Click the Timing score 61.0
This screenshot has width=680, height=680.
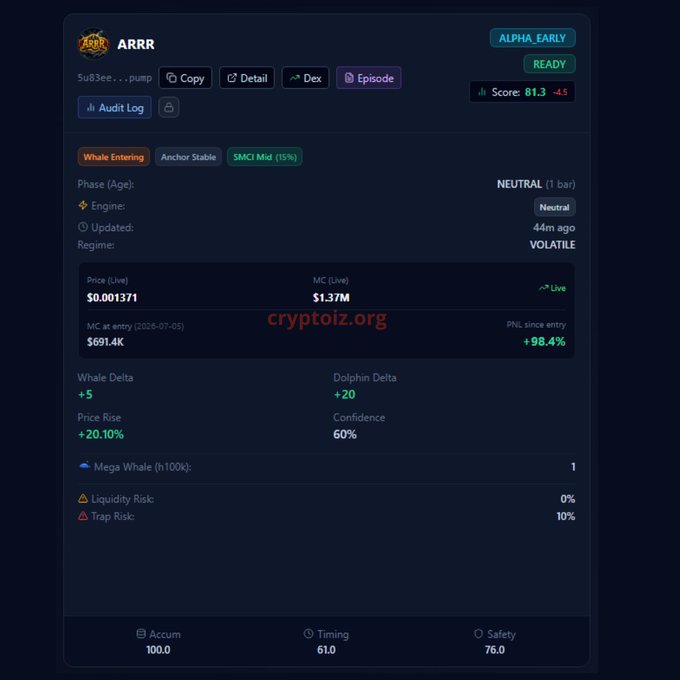click(x=326, y=650)
